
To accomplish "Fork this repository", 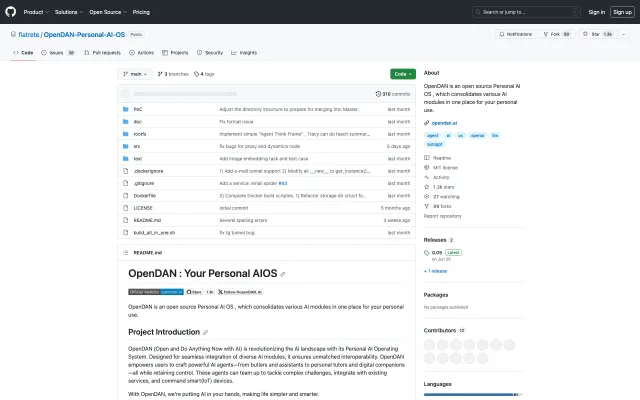I will pos(556,34).
